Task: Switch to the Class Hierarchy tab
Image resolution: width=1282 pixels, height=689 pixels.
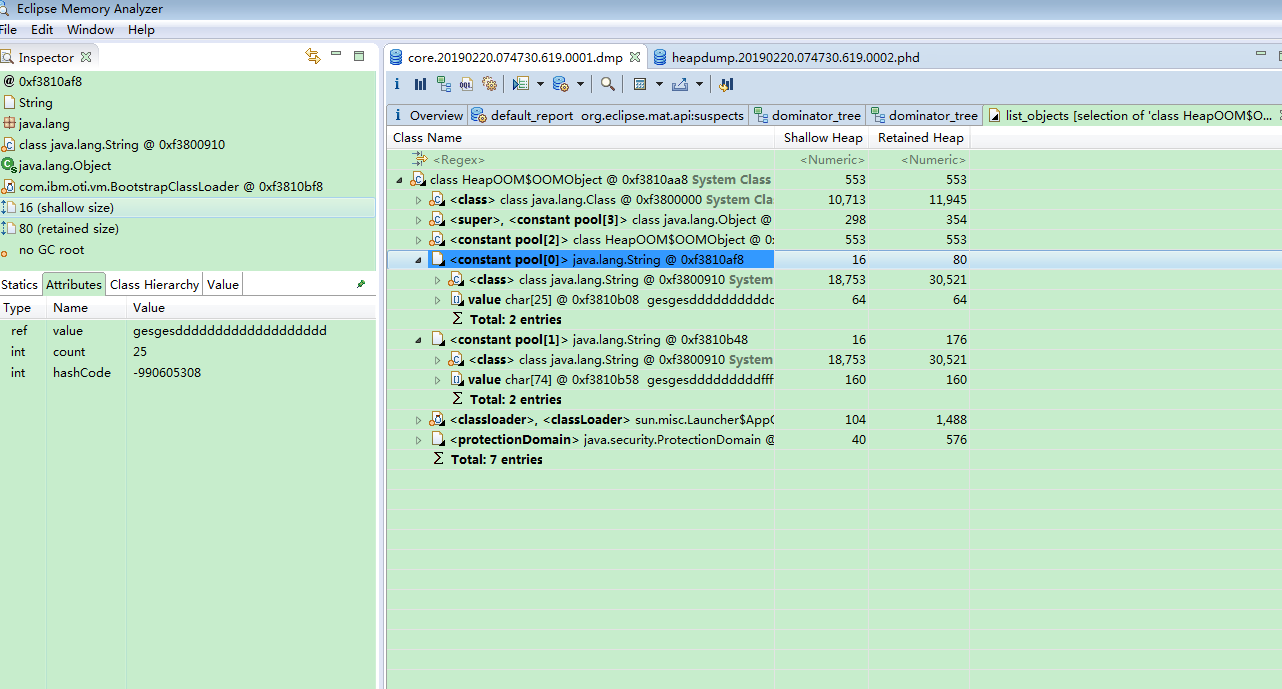Action: 154,285
